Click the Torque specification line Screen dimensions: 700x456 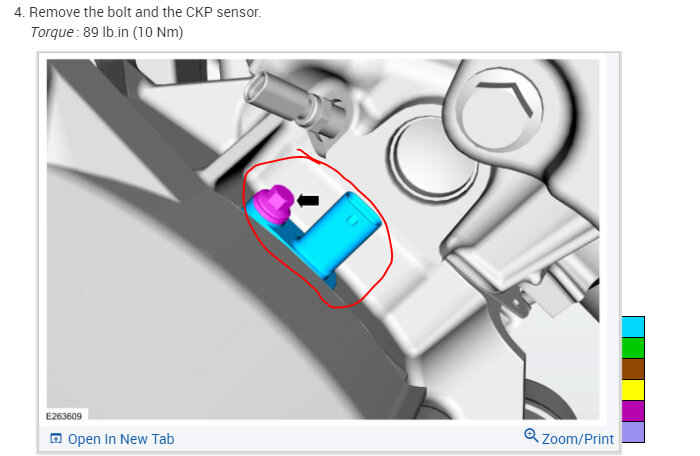coord(107,32)
